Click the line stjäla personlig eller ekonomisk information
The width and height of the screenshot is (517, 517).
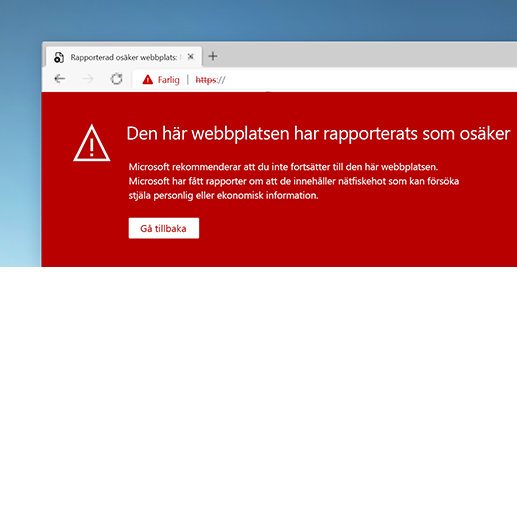click(x=223, y=195)
